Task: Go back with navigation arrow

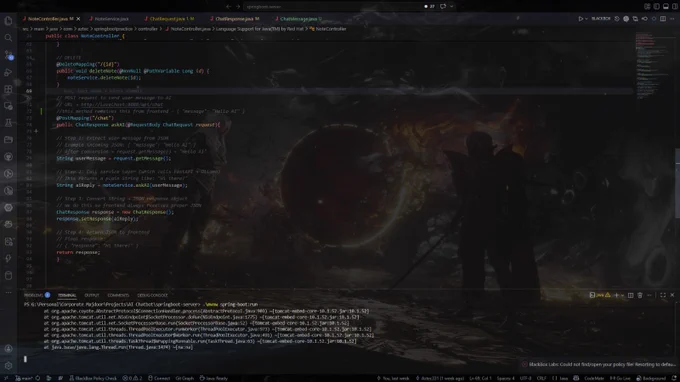Action: tap(229, 7)
